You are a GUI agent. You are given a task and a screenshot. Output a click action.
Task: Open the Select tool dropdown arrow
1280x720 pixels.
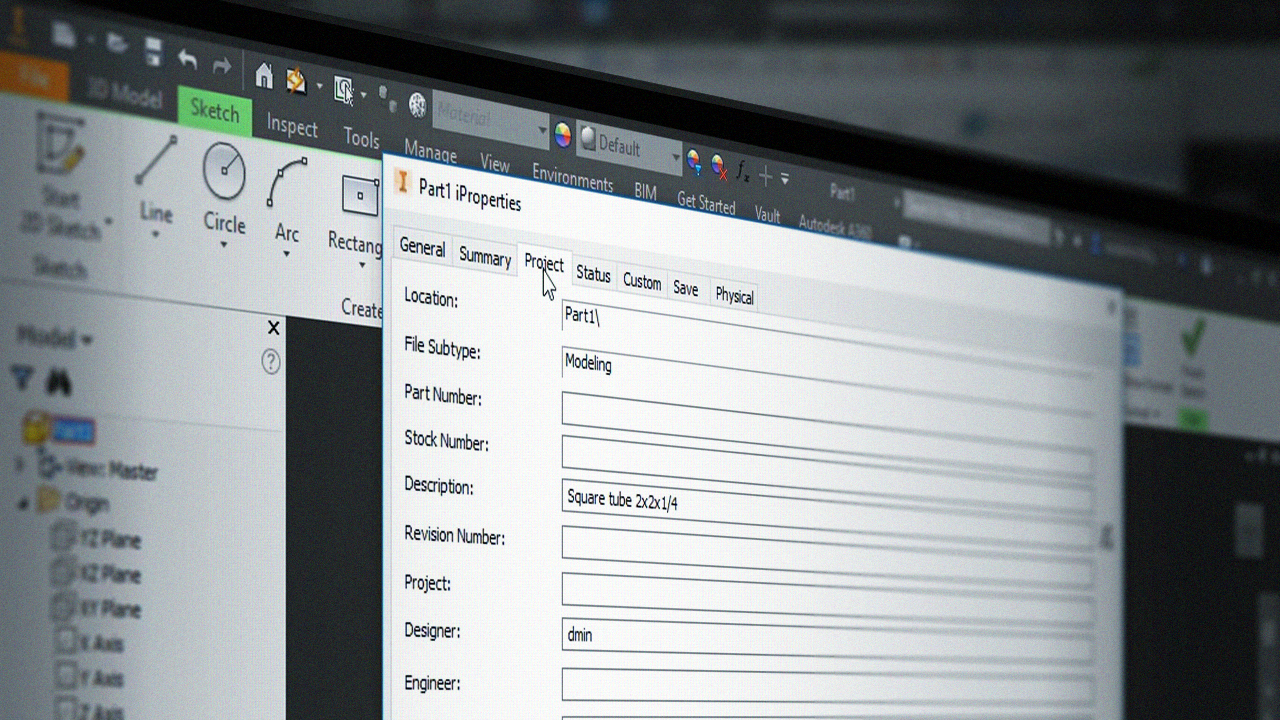coord(364,95)
